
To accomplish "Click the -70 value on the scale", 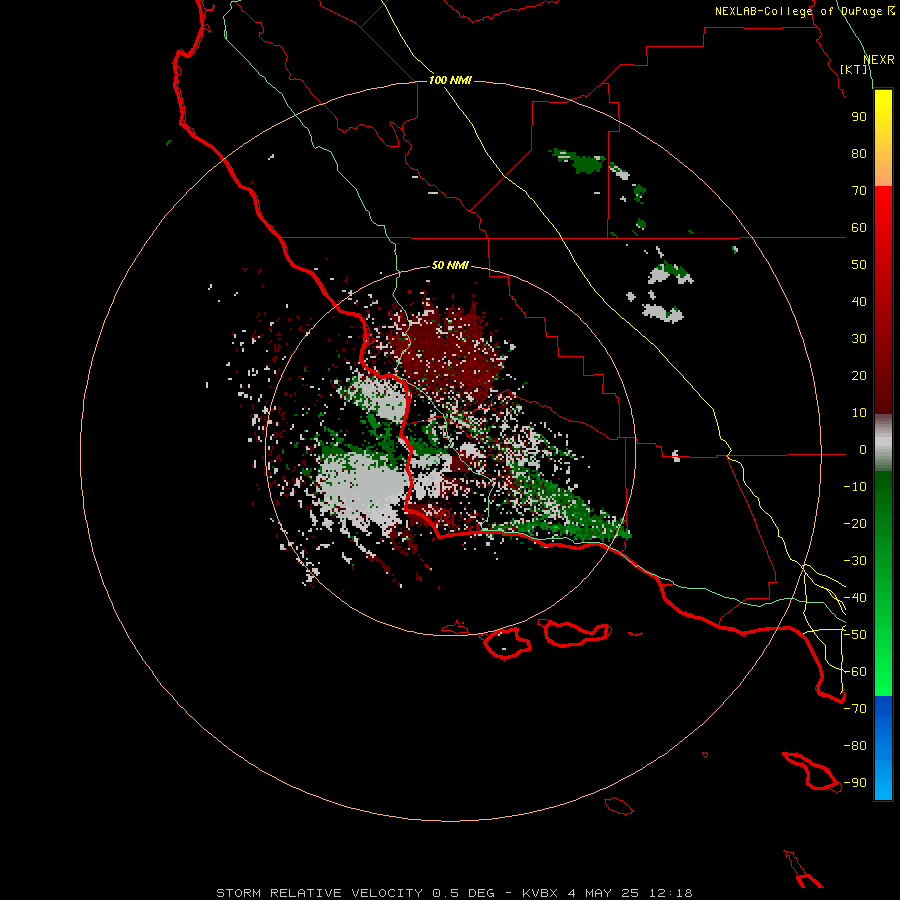I will [x=855, y=709].
